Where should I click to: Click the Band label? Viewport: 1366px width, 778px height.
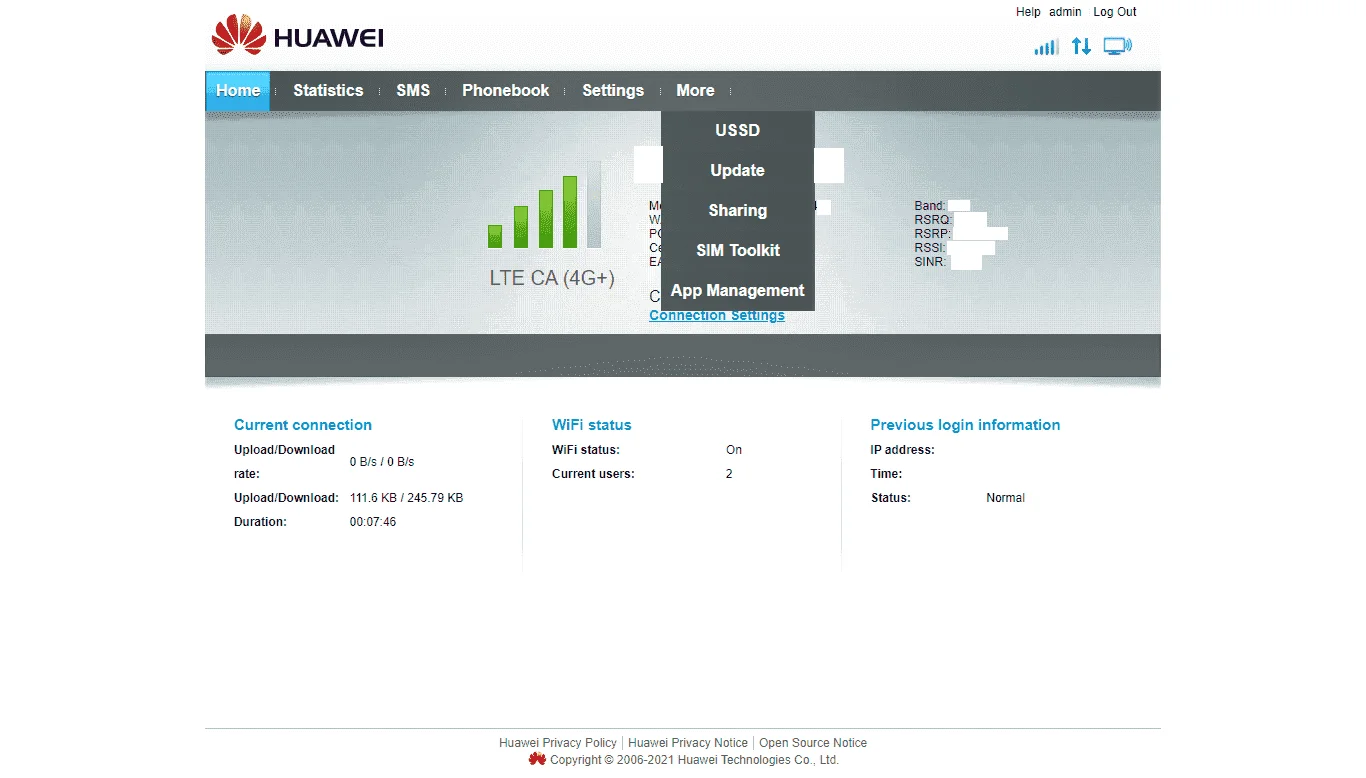pos(930,206)
